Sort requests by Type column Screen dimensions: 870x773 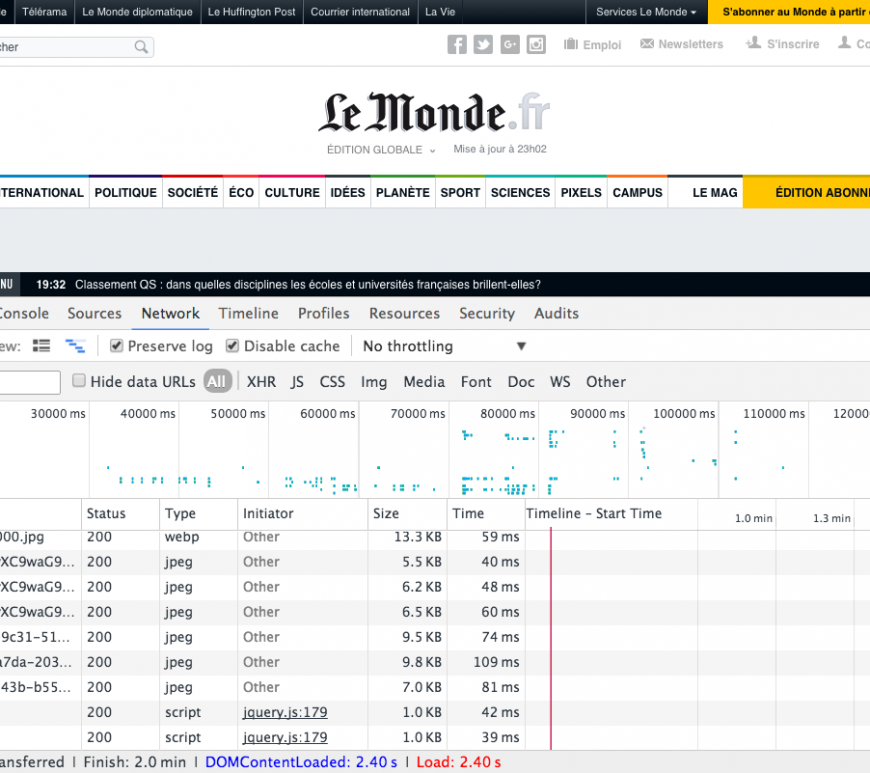click(199, 514)
